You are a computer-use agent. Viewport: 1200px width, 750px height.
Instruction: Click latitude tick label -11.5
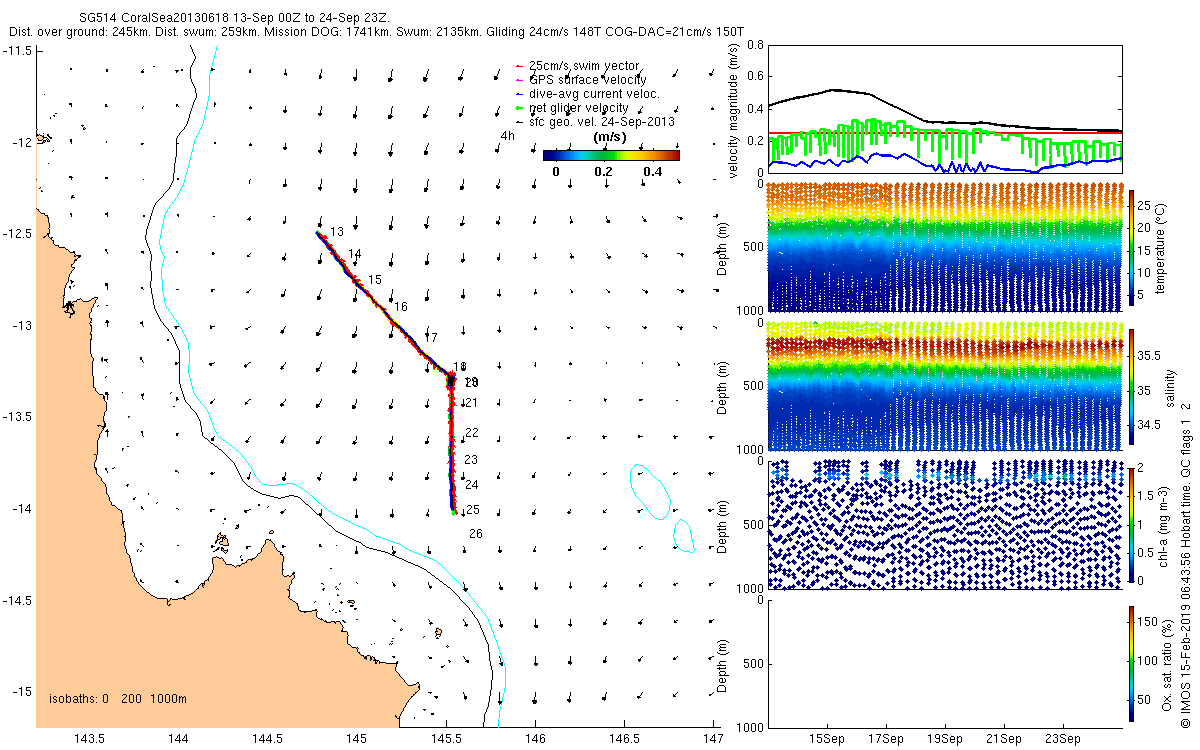coord(18,50)
